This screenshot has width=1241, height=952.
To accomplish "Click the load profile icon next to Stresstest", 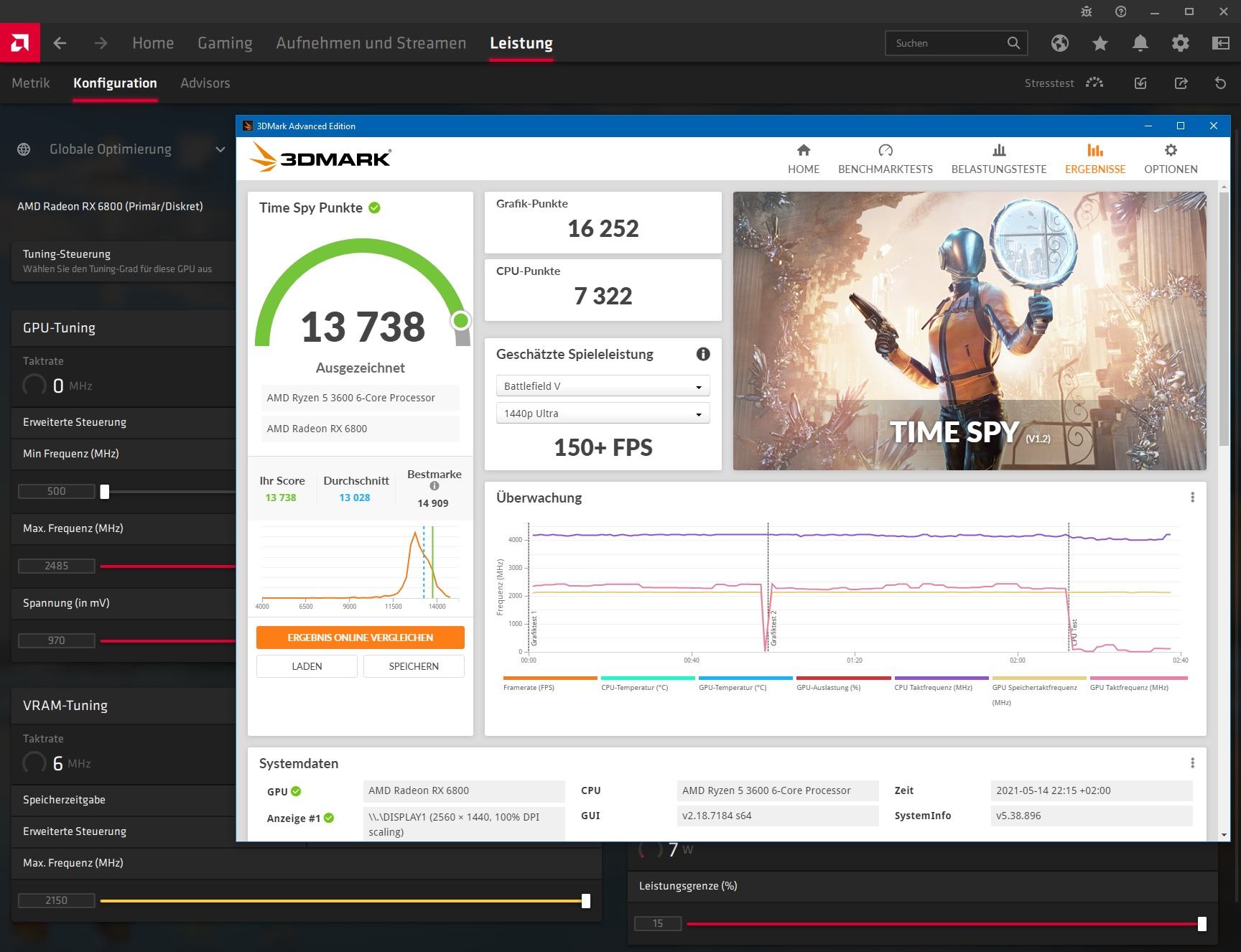I will click(x=1140, y=83).
